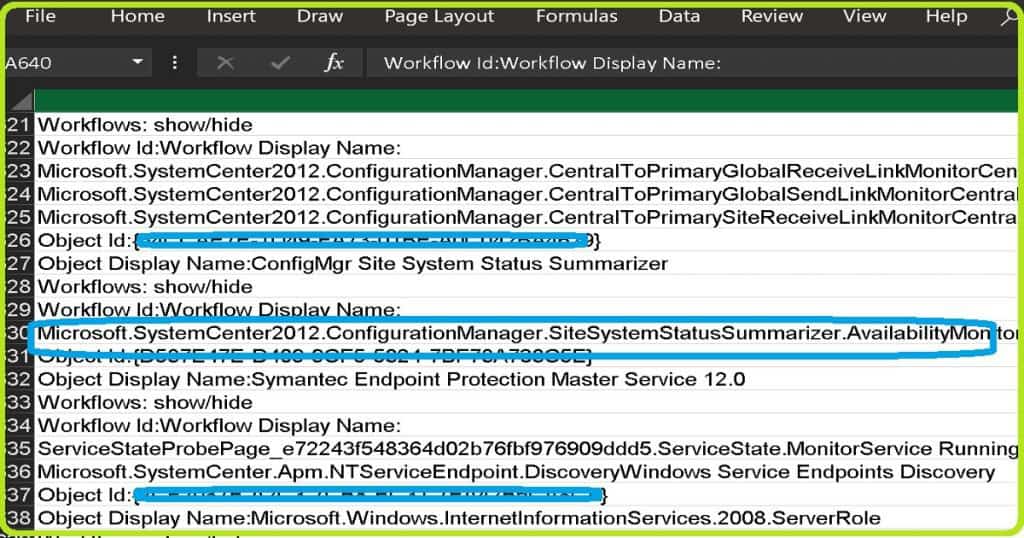Select SiteSystemStatusSummarizer.AvailabilityMonitor cell in row 30
This screenshot has width=1024, height=538.
[x=526, y=333]
